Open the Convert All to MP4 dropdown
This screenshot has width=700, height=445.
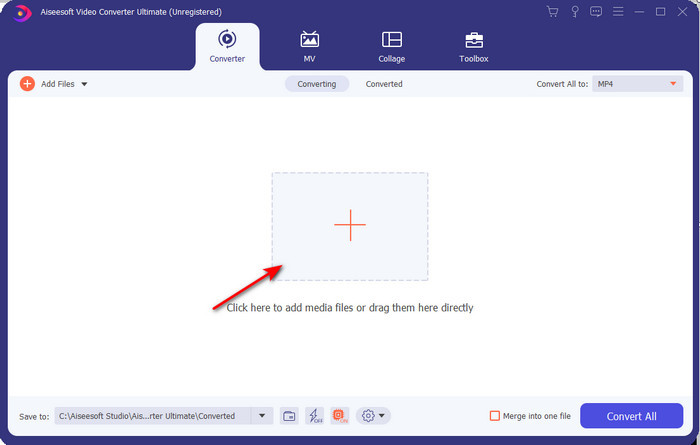click(638, 84)
